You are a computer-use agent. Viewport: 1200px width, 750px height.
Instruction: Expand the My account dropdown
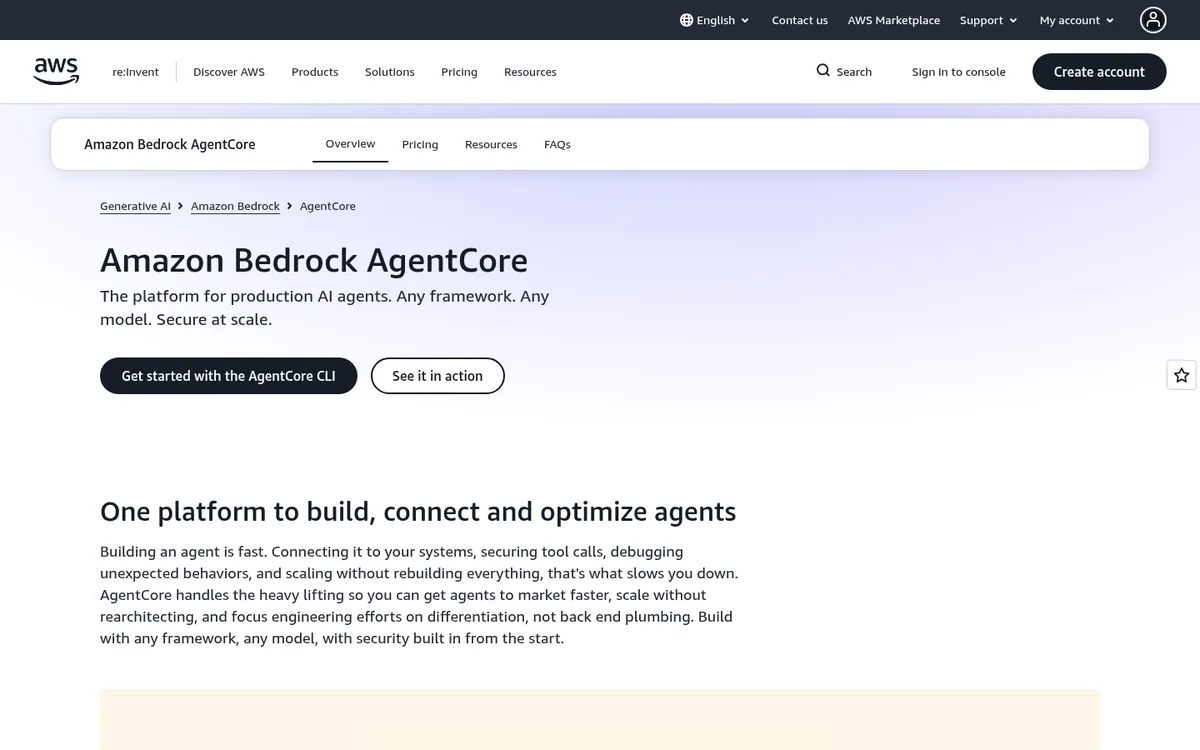(1077, 20)
